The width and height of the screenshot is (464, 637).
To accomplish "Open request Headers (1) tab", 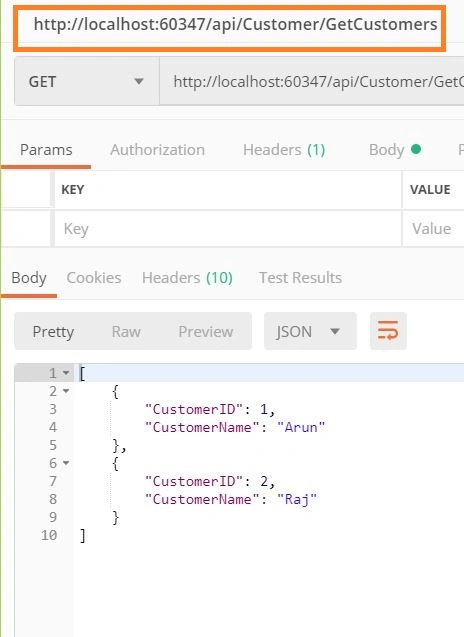I will 284,150.
